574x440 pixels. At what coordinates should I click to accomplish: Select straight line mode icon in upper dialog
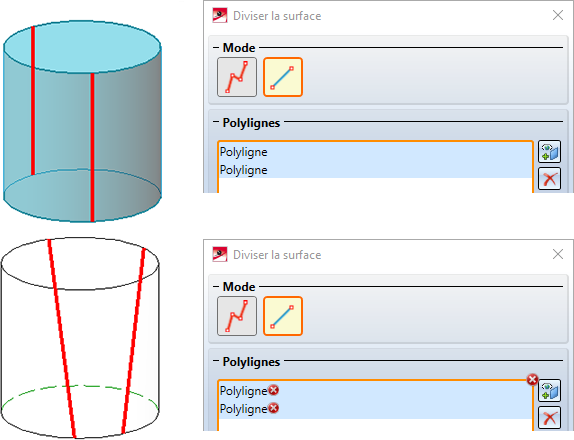pos(283,77)
